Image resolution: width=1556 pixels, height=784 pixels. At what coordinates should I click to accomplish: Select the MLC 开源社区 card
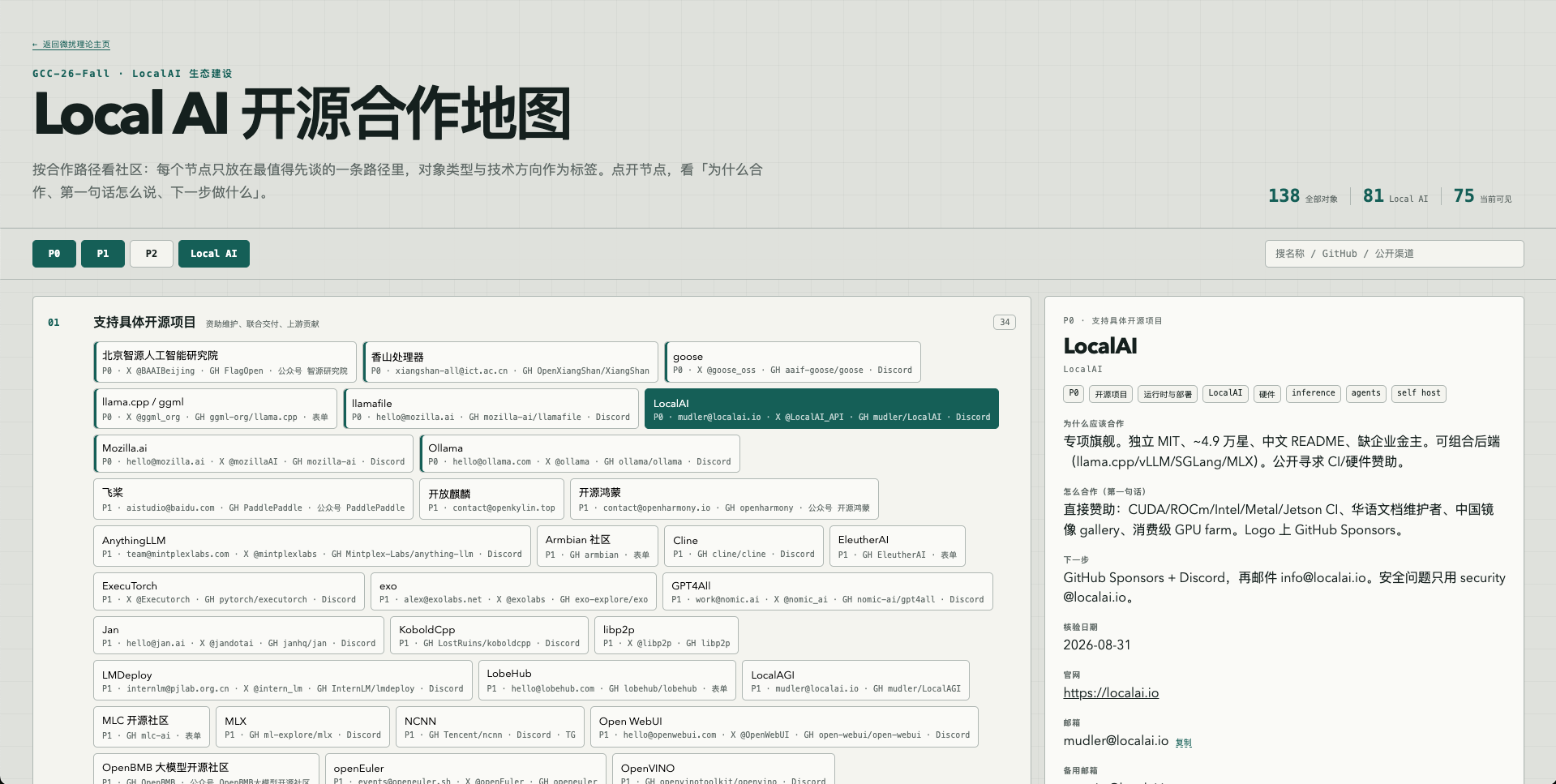click(x=152, y=726)
